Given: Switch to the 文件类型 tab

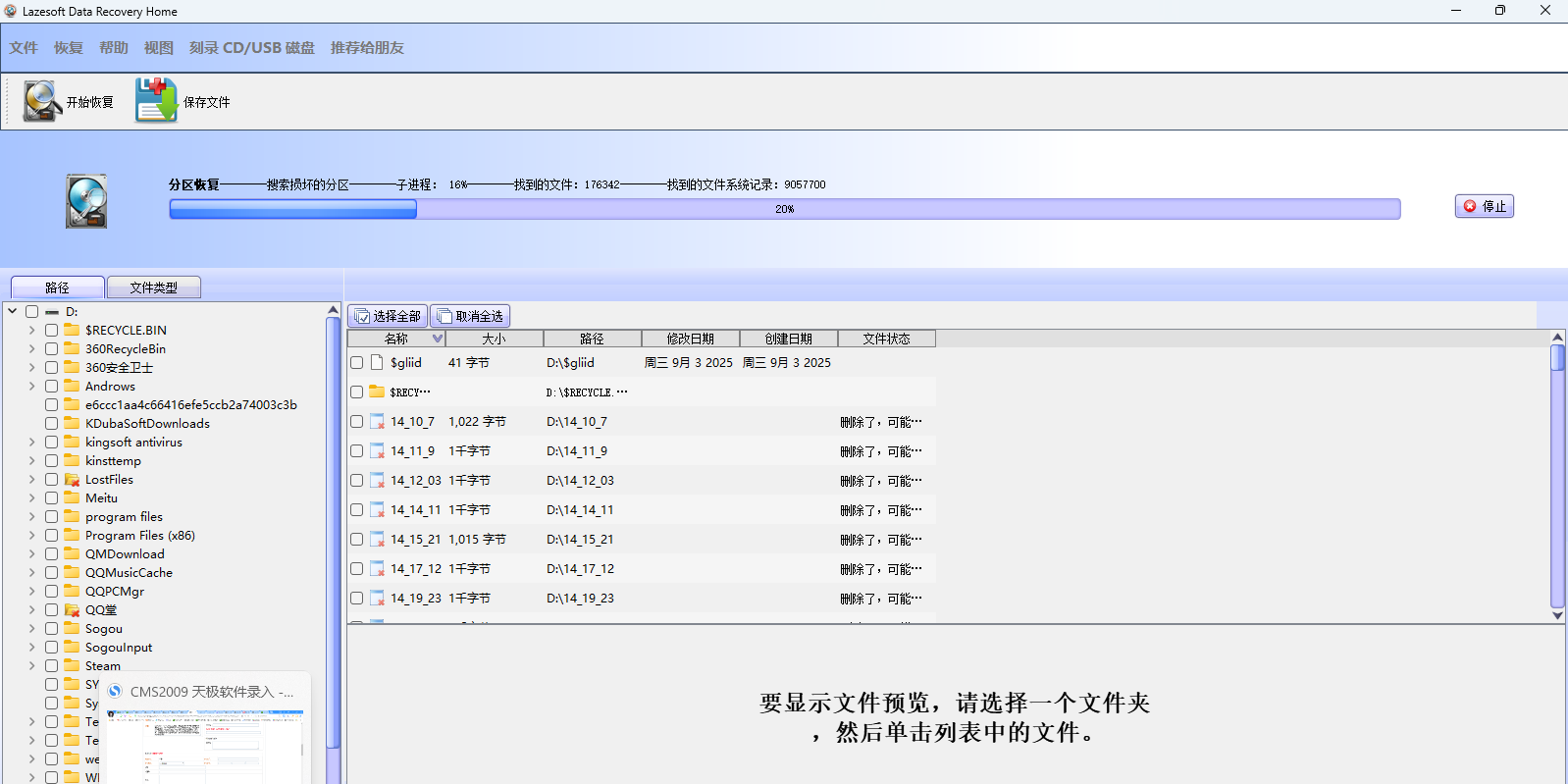Looking at the screenshot, I should (x=154, y=287).
